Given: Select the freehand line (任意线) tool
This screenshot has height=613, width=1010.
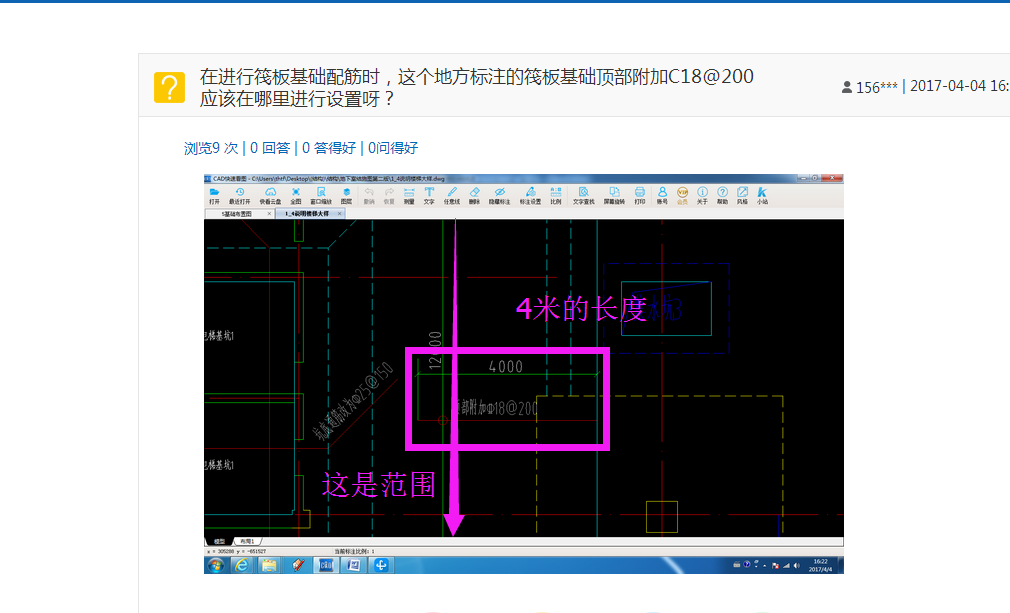Looking at the screenshot, I should point(452,196).
